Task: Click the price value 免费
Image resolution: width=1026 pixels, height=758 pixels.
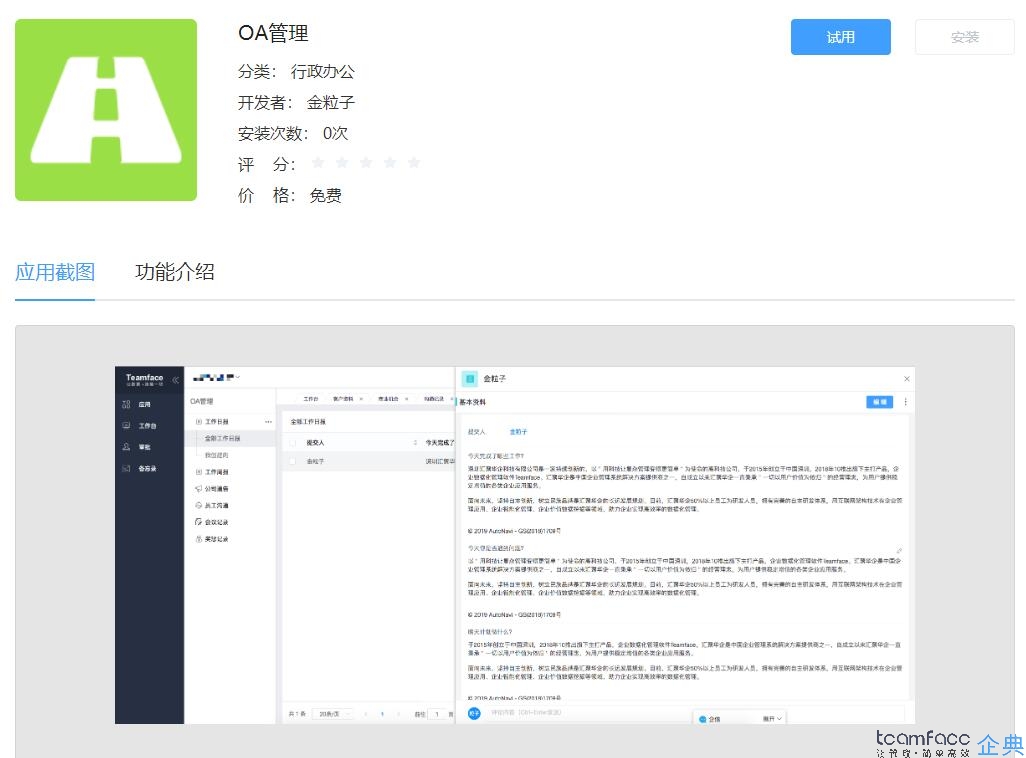Action: (325, 196)
